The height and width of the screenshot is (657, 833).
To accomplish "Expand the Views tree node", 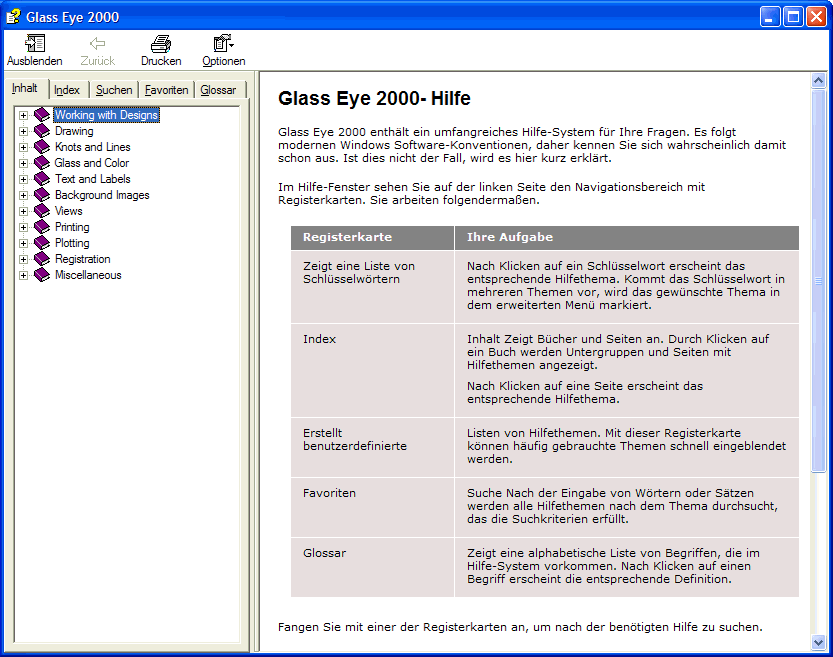I will pyautogui.click(x=23, y=211).
